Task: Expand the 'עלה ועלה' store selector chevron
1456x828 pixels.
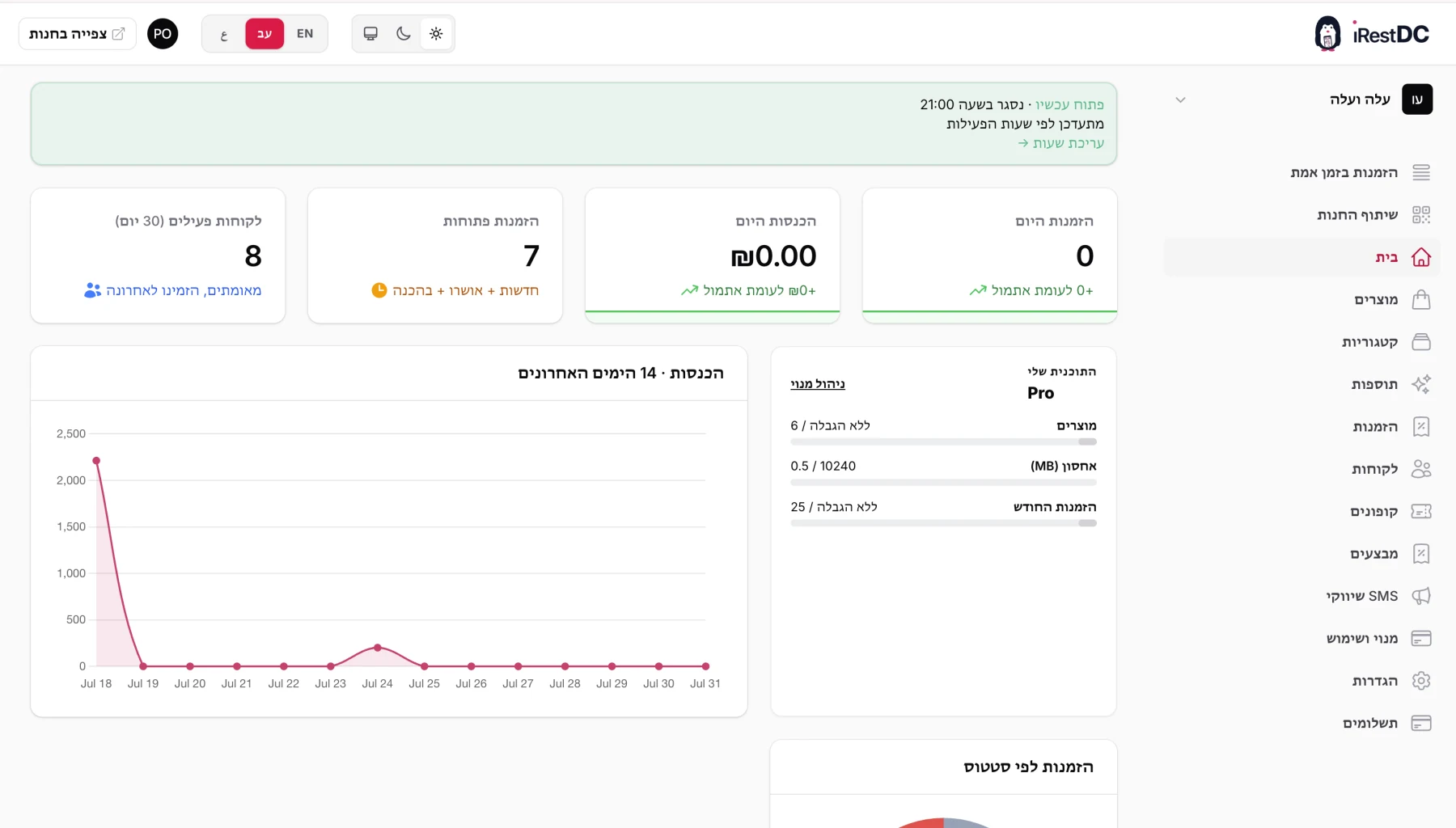Action: point(1180,100)
